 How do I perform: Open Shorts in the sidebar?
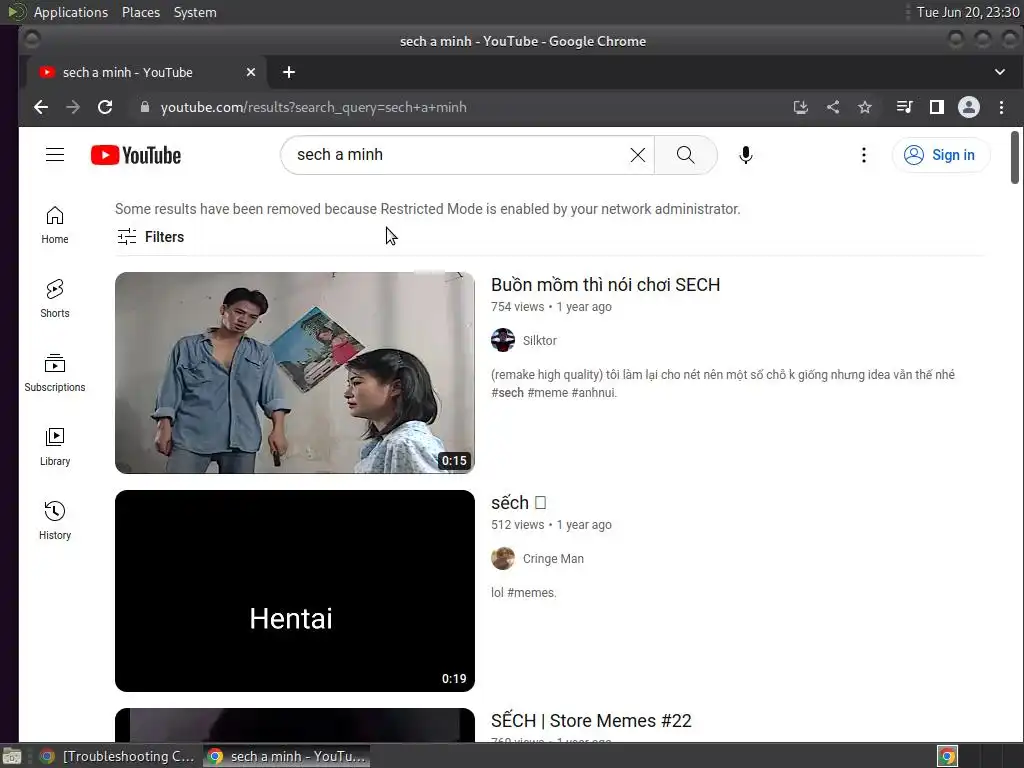coord(55,299)
